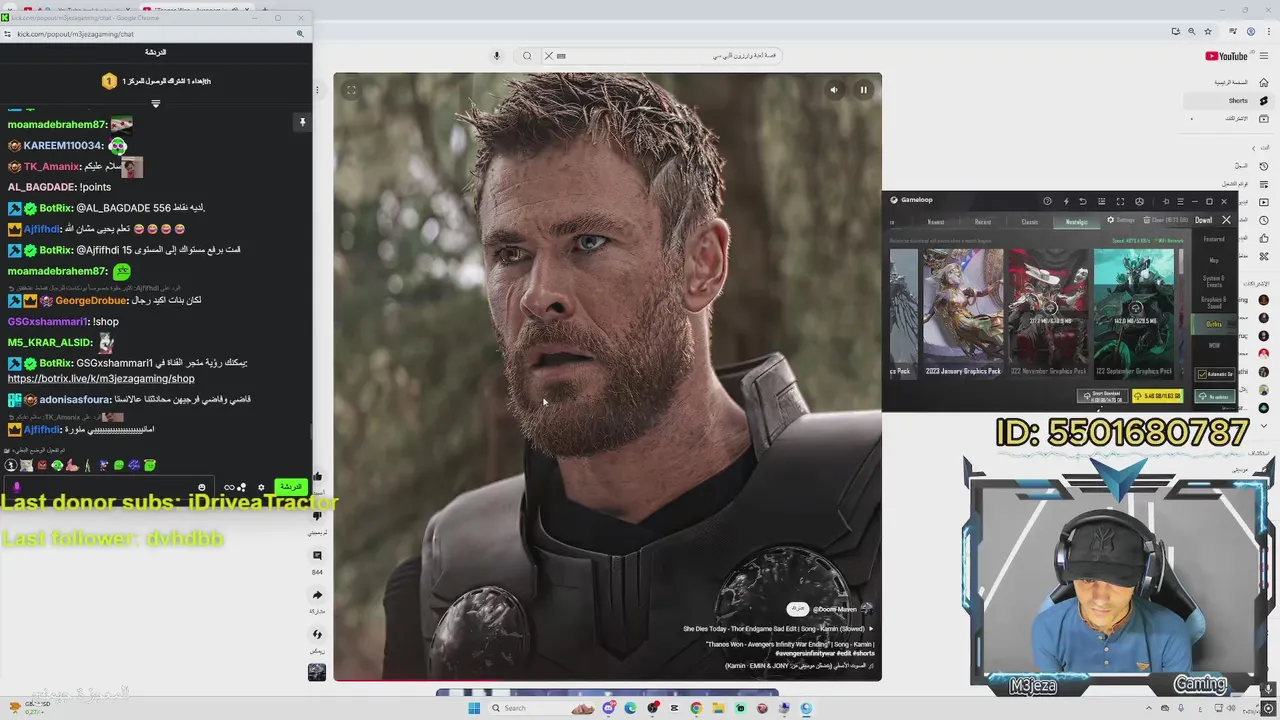This screenshot has height=720, width=1280.
Task: Open 2023 January Graphics Pack card
Action: click(x=963, y=313)
